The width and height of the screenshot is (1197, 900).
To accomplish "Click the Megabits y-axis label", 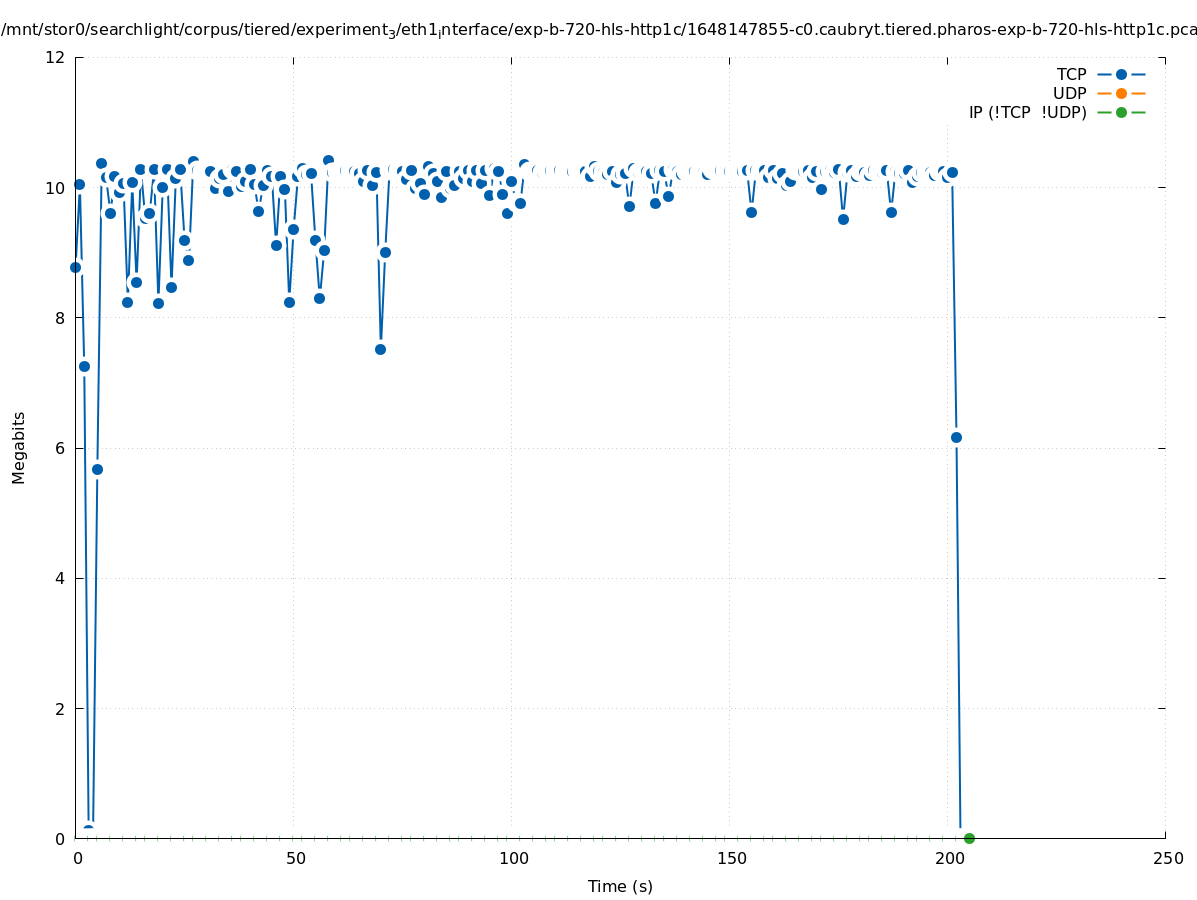I will [19, 447].
